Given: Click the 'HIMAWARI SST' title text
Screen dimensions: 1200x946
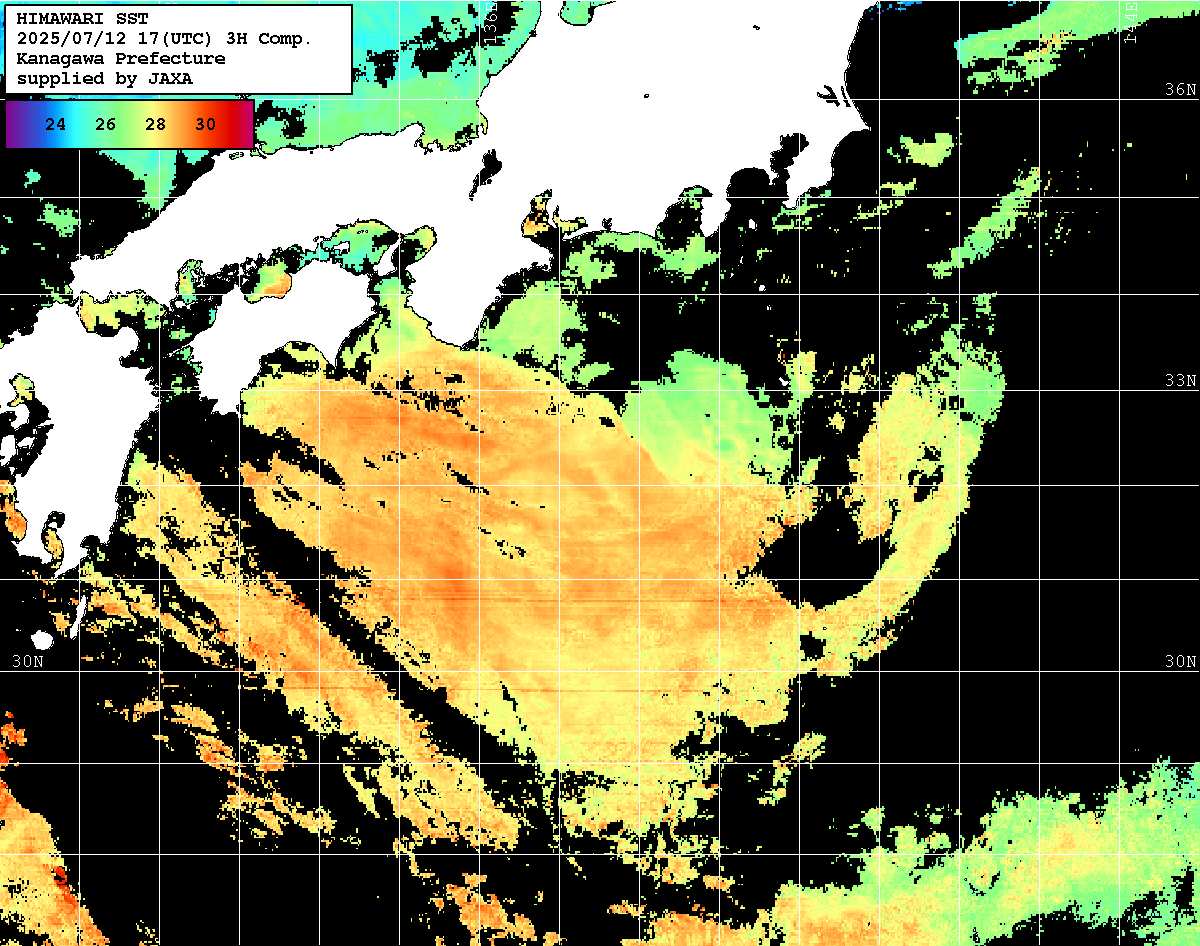Looking at the screenshot, I should tap(82, 19).
